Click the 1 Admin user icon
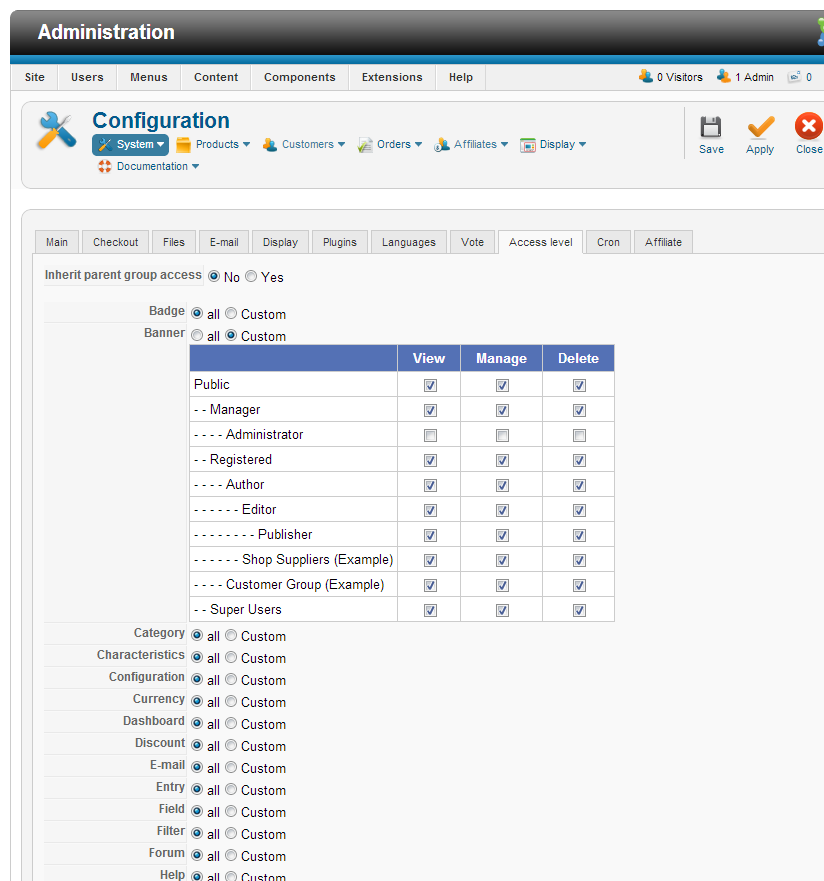The image size is (824, 881). click(x=724, y=76)
